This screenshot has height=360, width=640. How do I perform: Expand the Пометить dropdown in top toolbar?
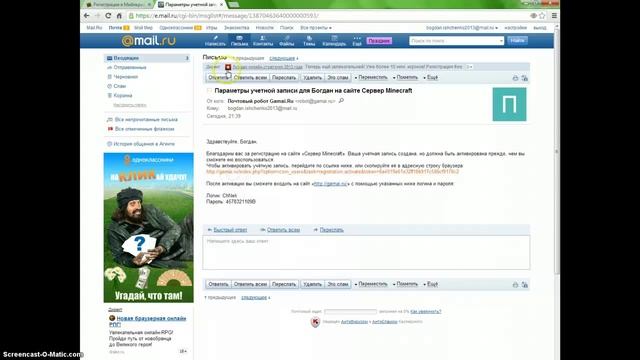pyautogui.click(x=406, y=78)
